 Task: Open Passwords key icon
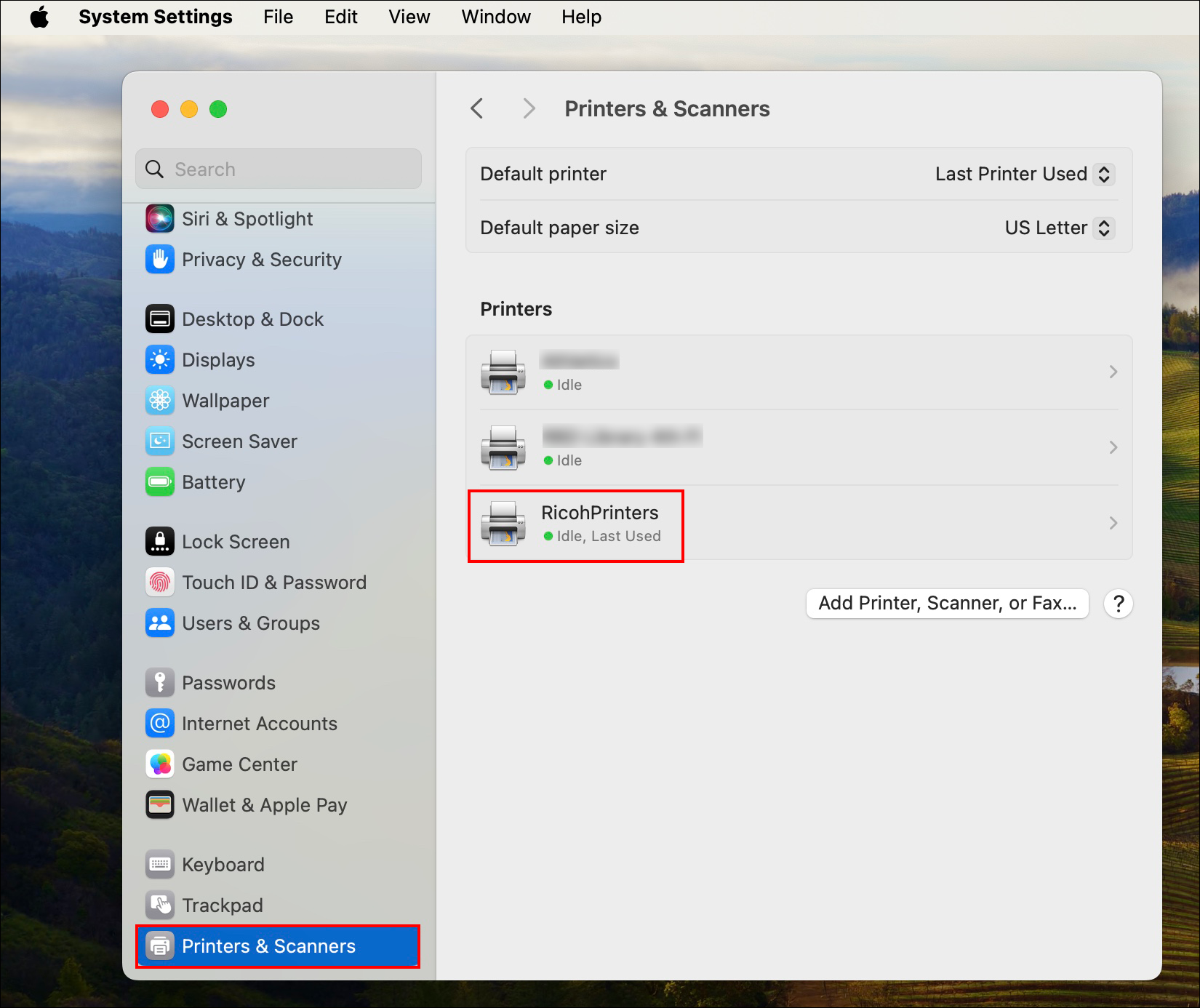point(160,682)
